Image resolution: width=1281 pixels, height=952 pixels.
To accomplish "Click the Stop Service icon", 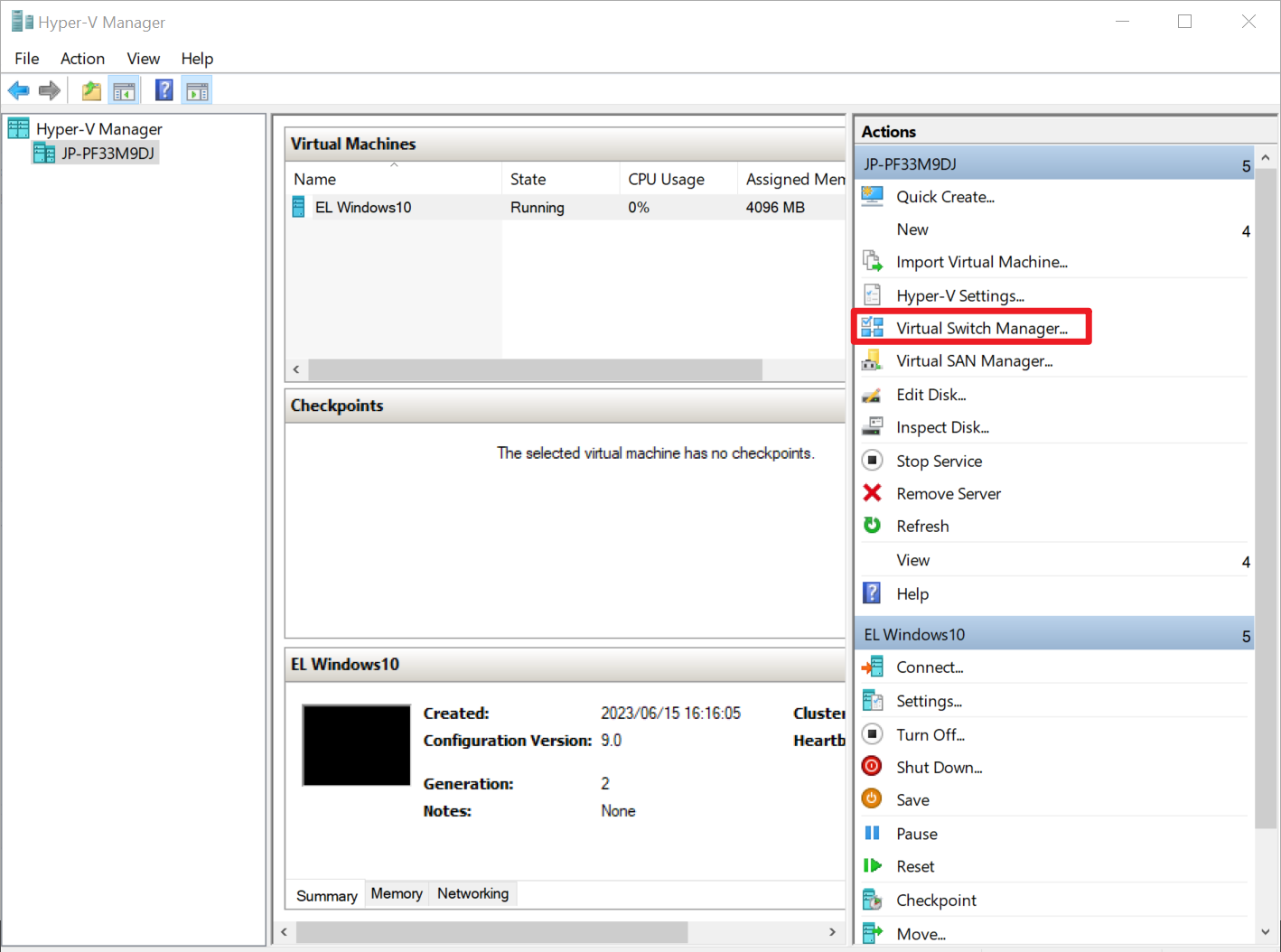I will pyautogui.click(x=872, y=461).
